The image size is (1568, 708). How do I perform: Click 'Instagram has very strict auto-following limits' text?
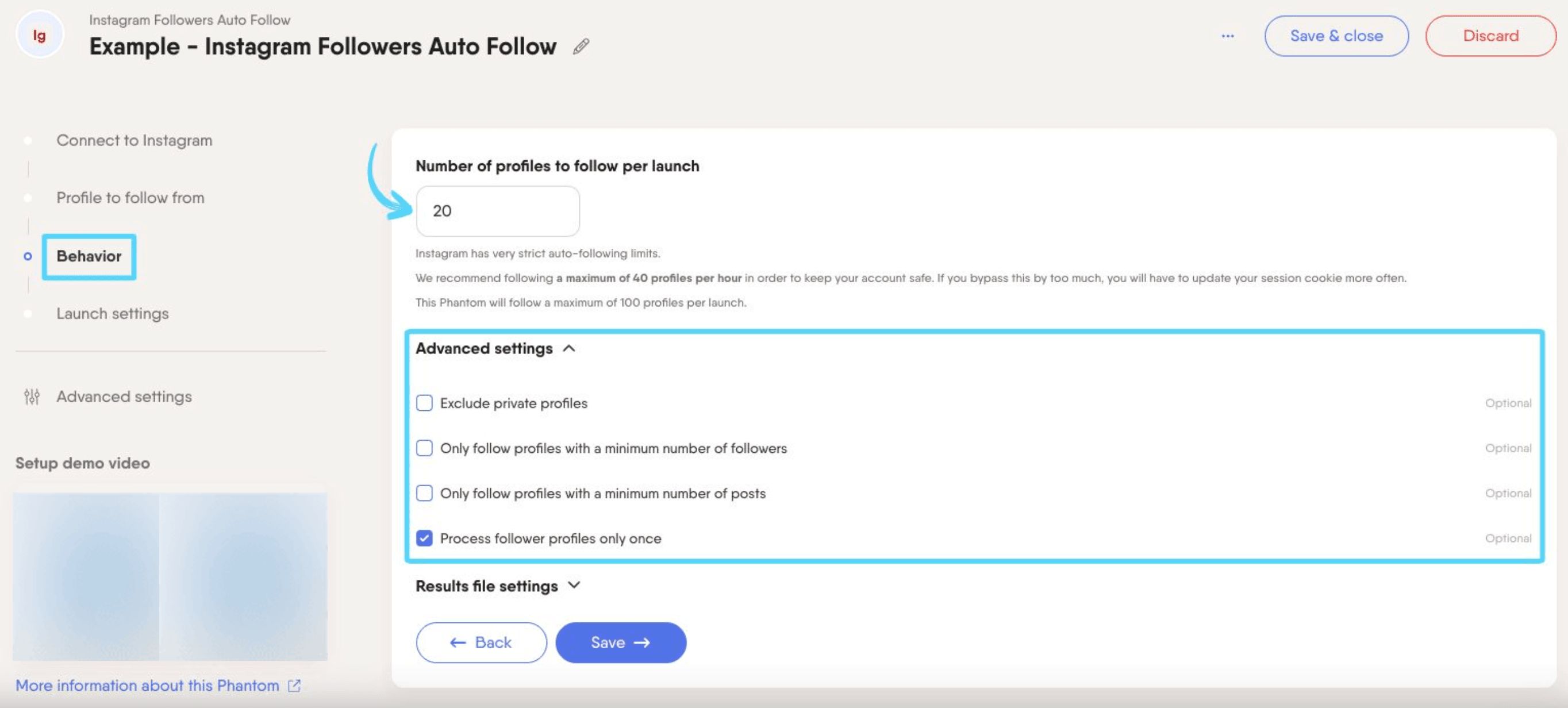[x=537, y=253]
